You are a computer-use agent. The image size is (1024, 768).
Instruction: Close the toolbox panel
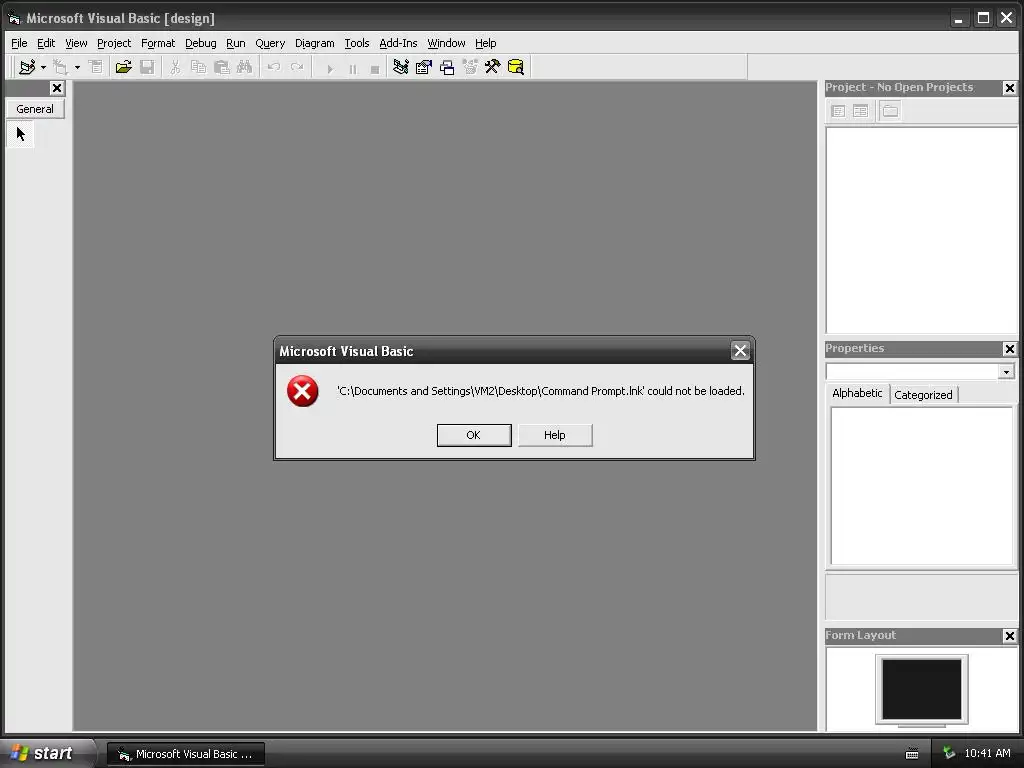pos(57,88)
